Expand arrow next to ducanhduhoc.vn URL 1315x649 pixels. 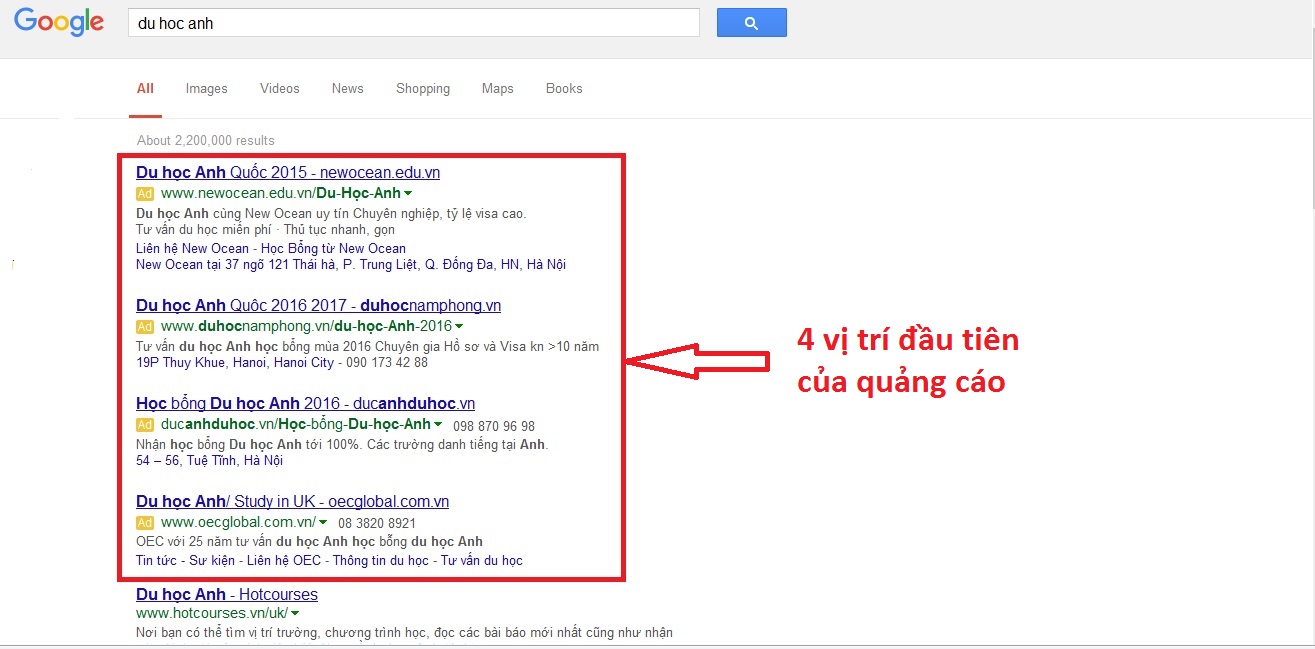tap(439, 424)
